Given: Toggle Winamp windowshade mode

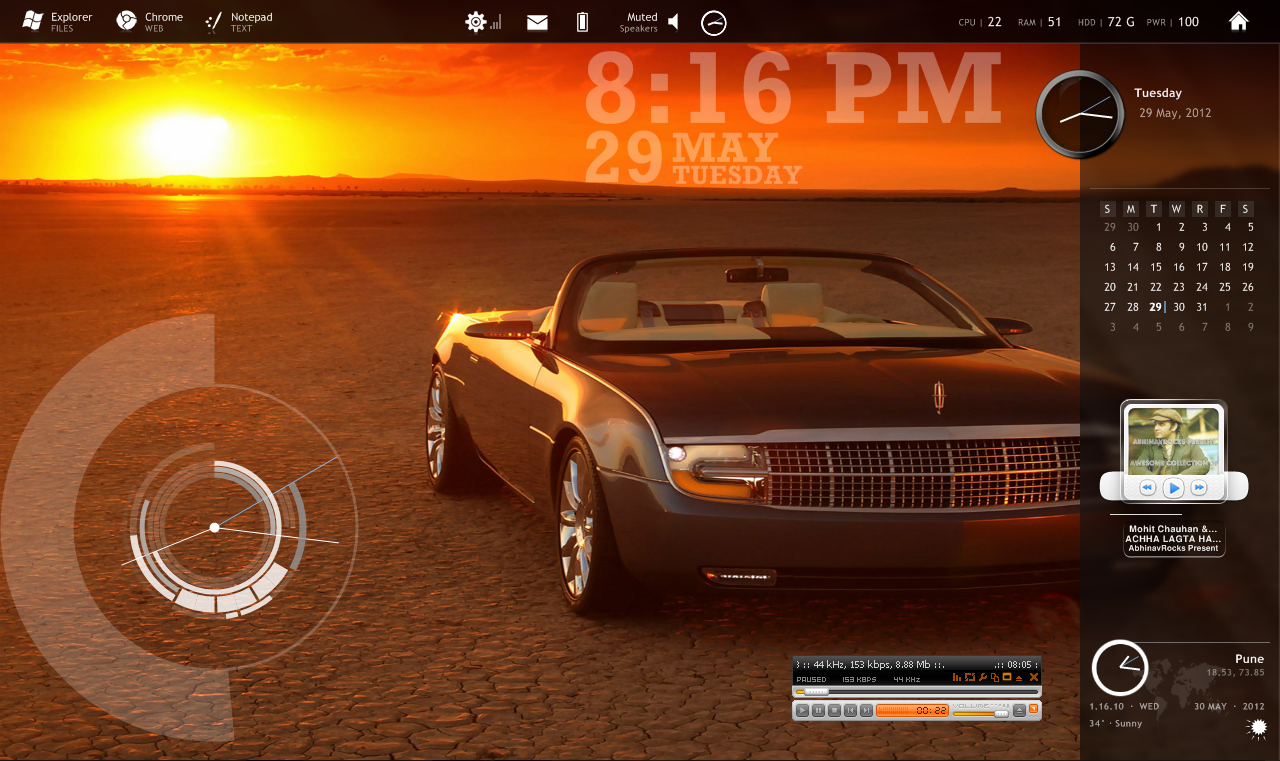Looking at the screenshot, I should (x=1006, y=678).
